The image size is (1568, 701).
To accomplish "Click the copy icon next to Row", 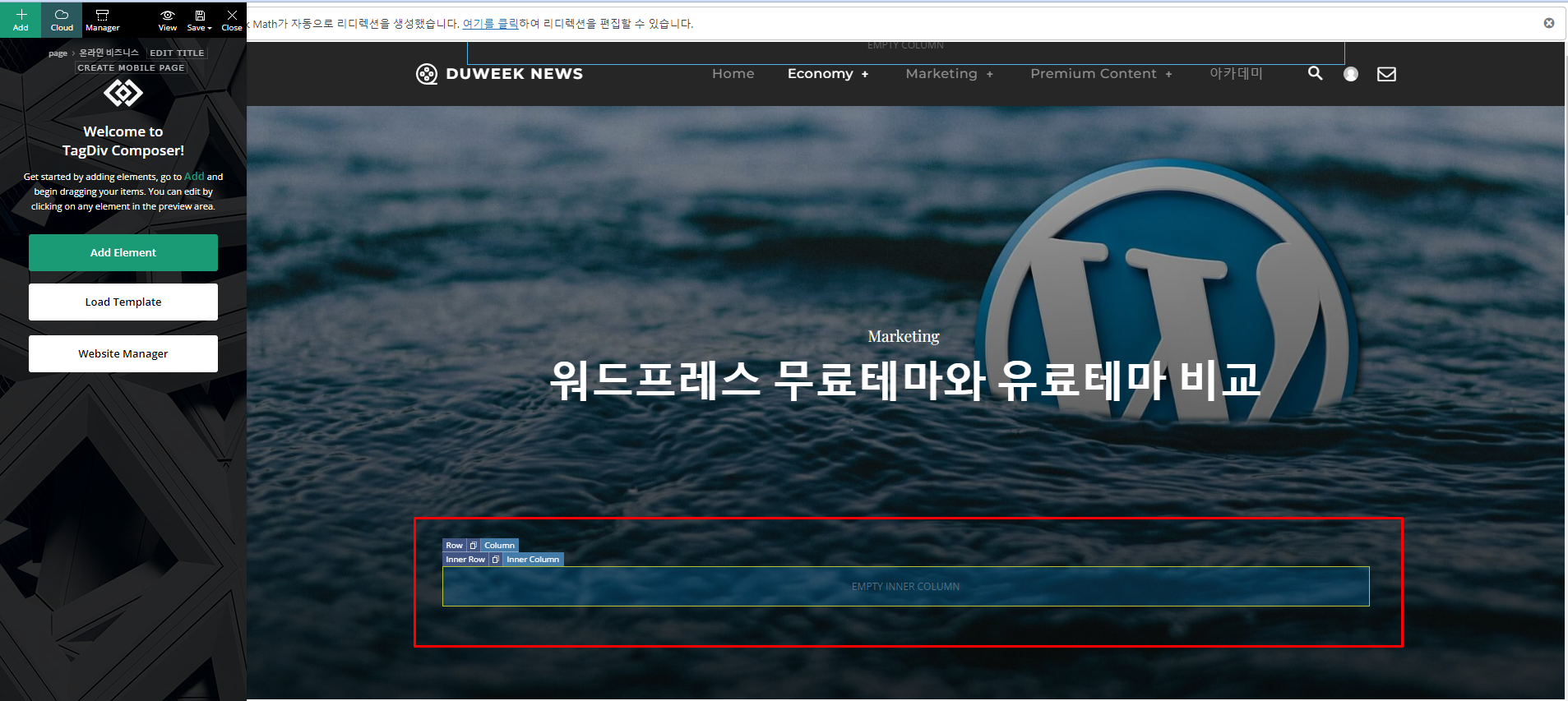I will tap(473, 546).
